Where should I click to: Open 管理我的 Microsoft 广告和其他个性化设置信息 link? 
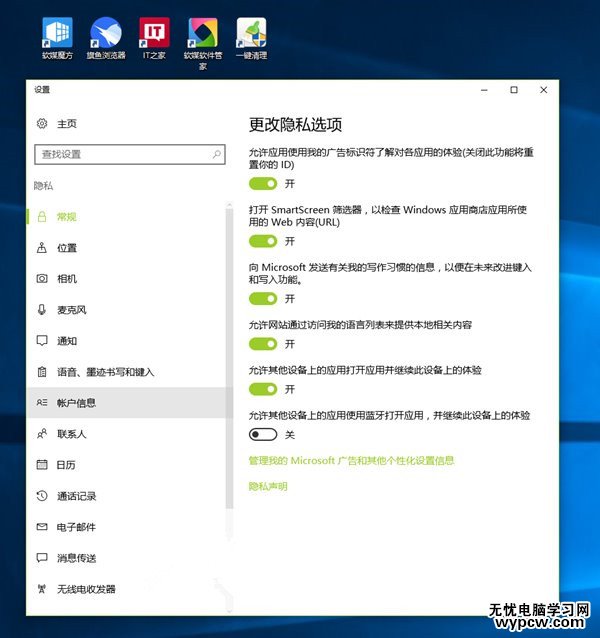[351, 461]
